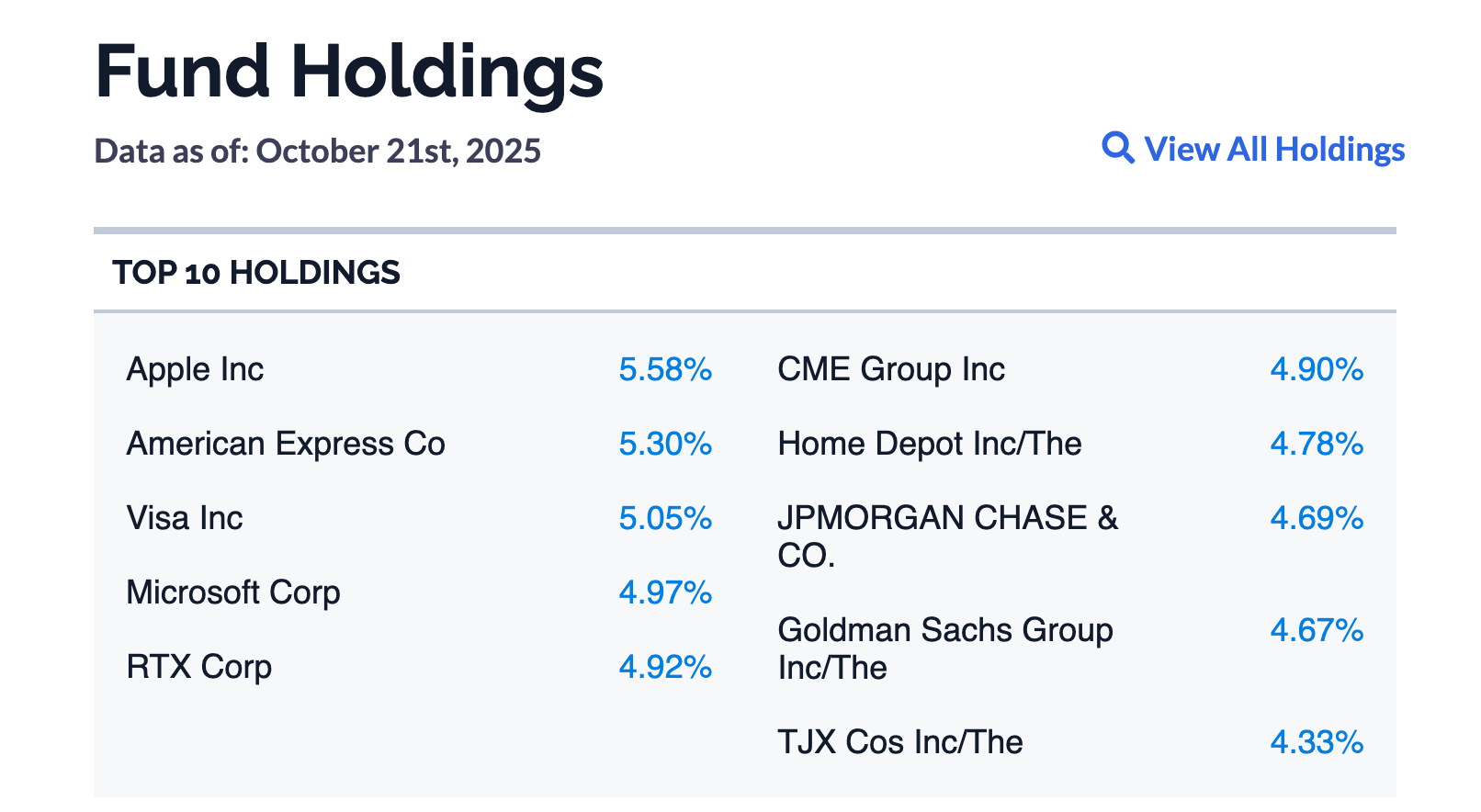Image resolution: width=1481 pixels, height=812 pixels.
Task: Click the JPMORGAN CHASE & CO. holding
Action: coord(947,536)
